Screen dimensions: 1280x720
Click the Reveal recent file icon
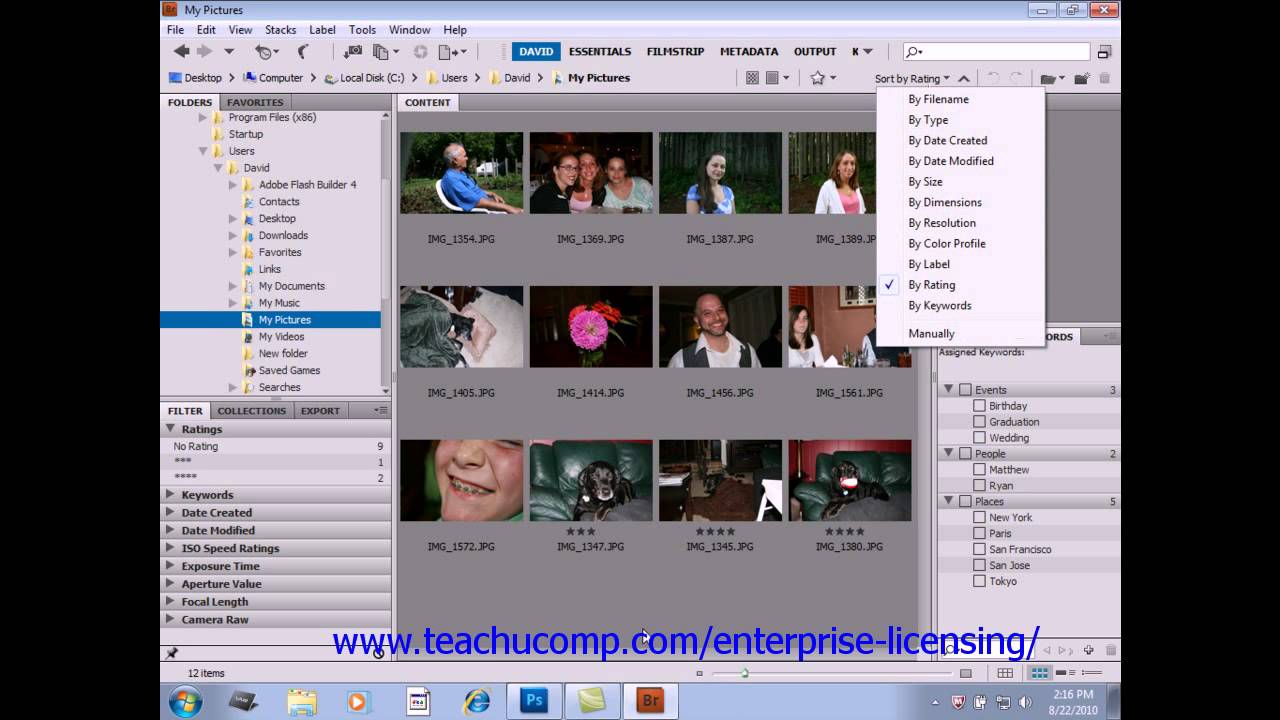266,51
